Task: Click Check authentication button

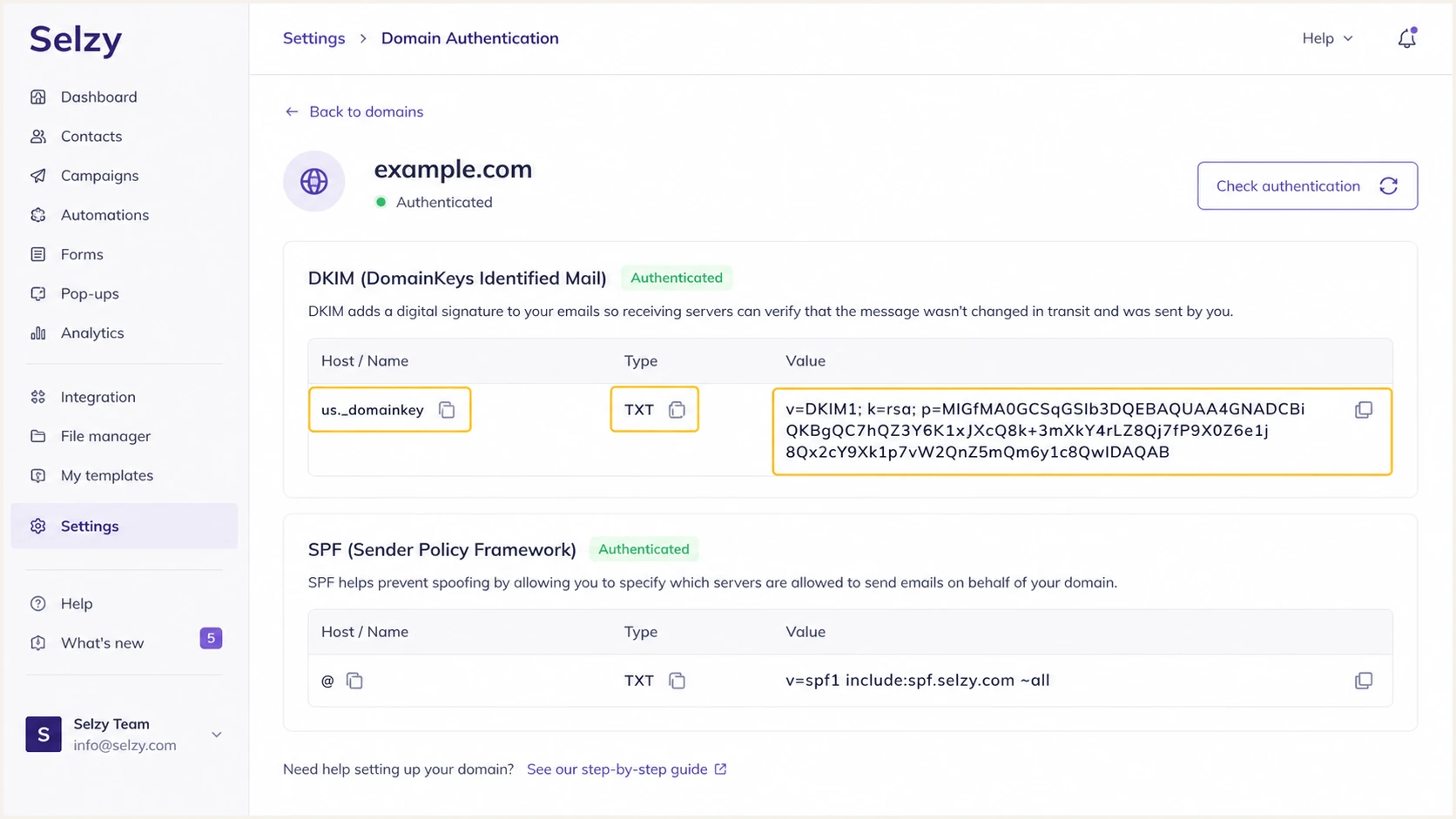Action: click(x=1307, y=185)
